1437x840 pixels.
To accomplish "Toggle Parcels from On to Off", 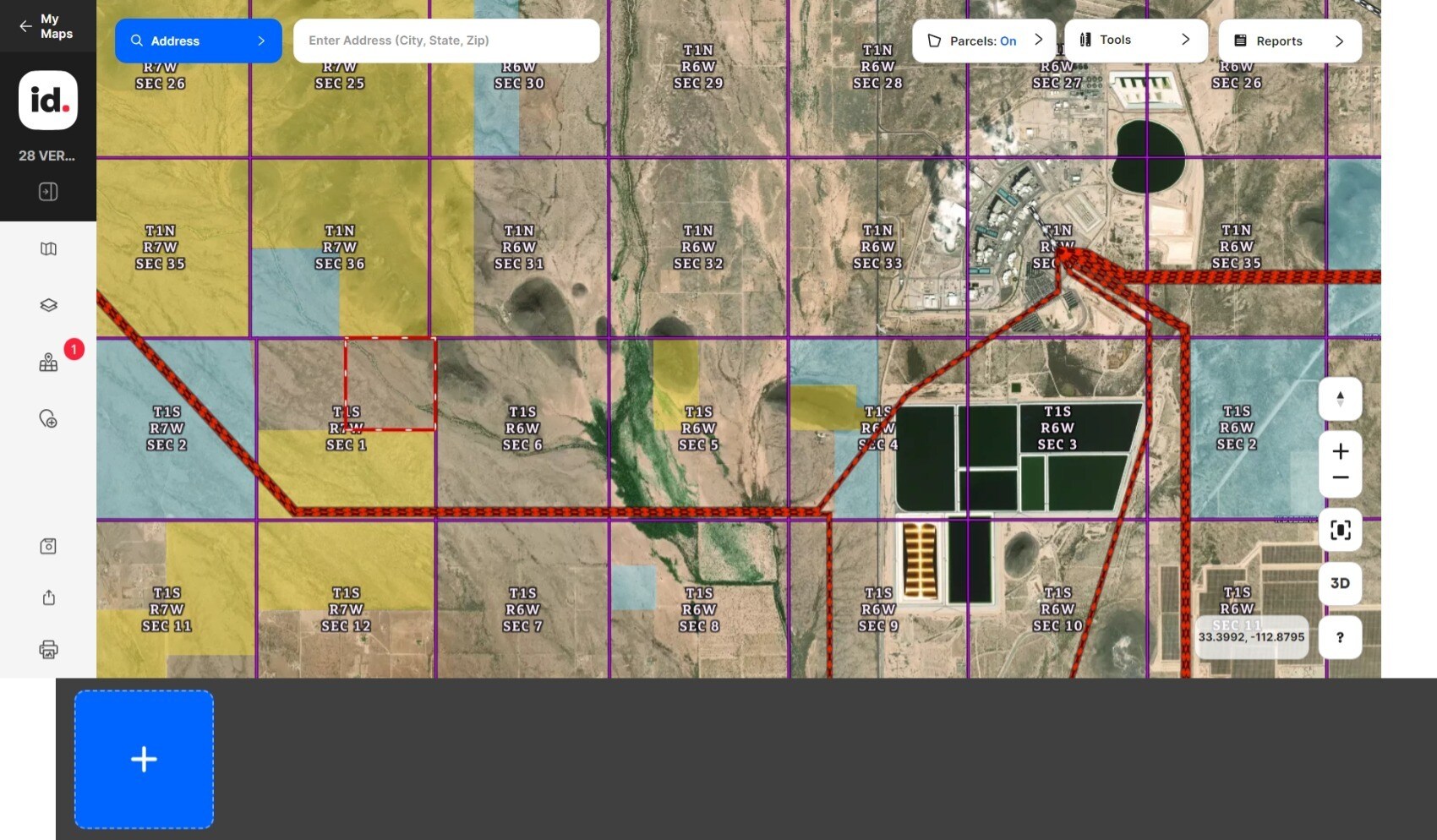I will click(1008, 41).
